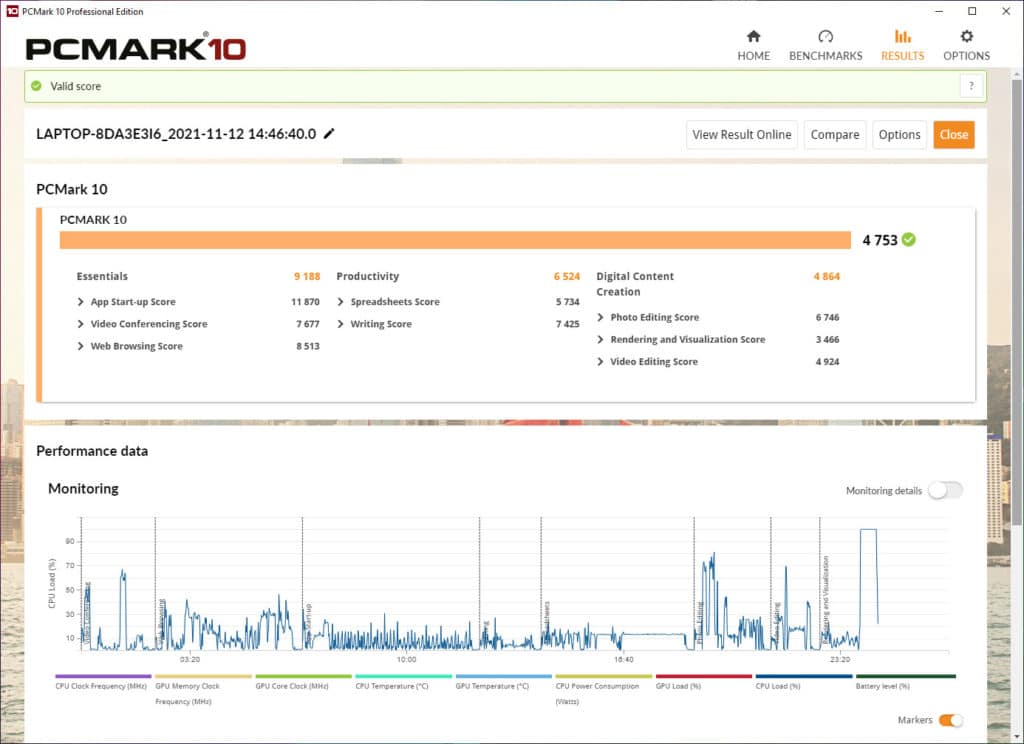Open Options via the gear icon

click(967, 36)
